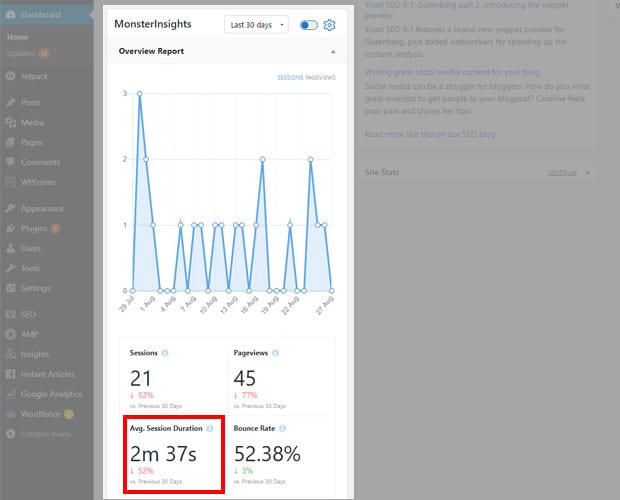Click the Instant Articles icon
Screen dimensions: 620x500
tap(11, 374)
